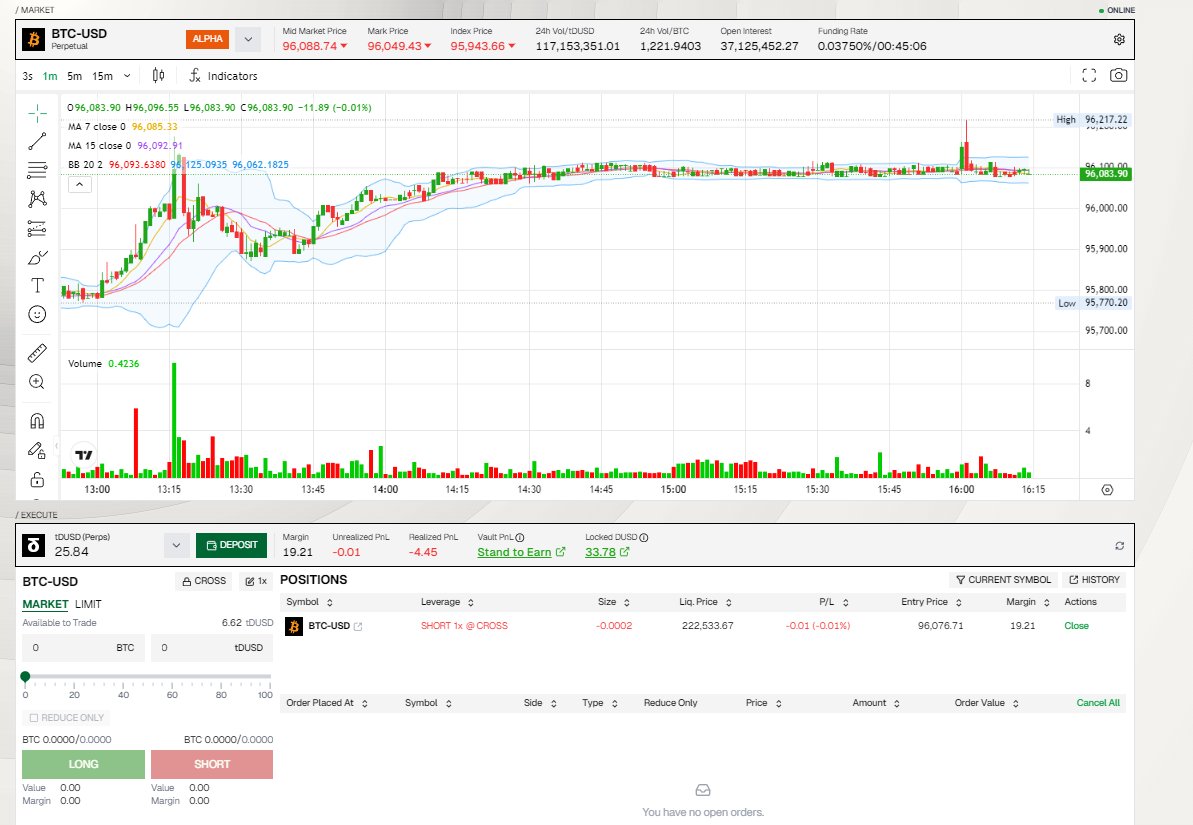Click the Bitcoin icon in market header

(33, 40)
